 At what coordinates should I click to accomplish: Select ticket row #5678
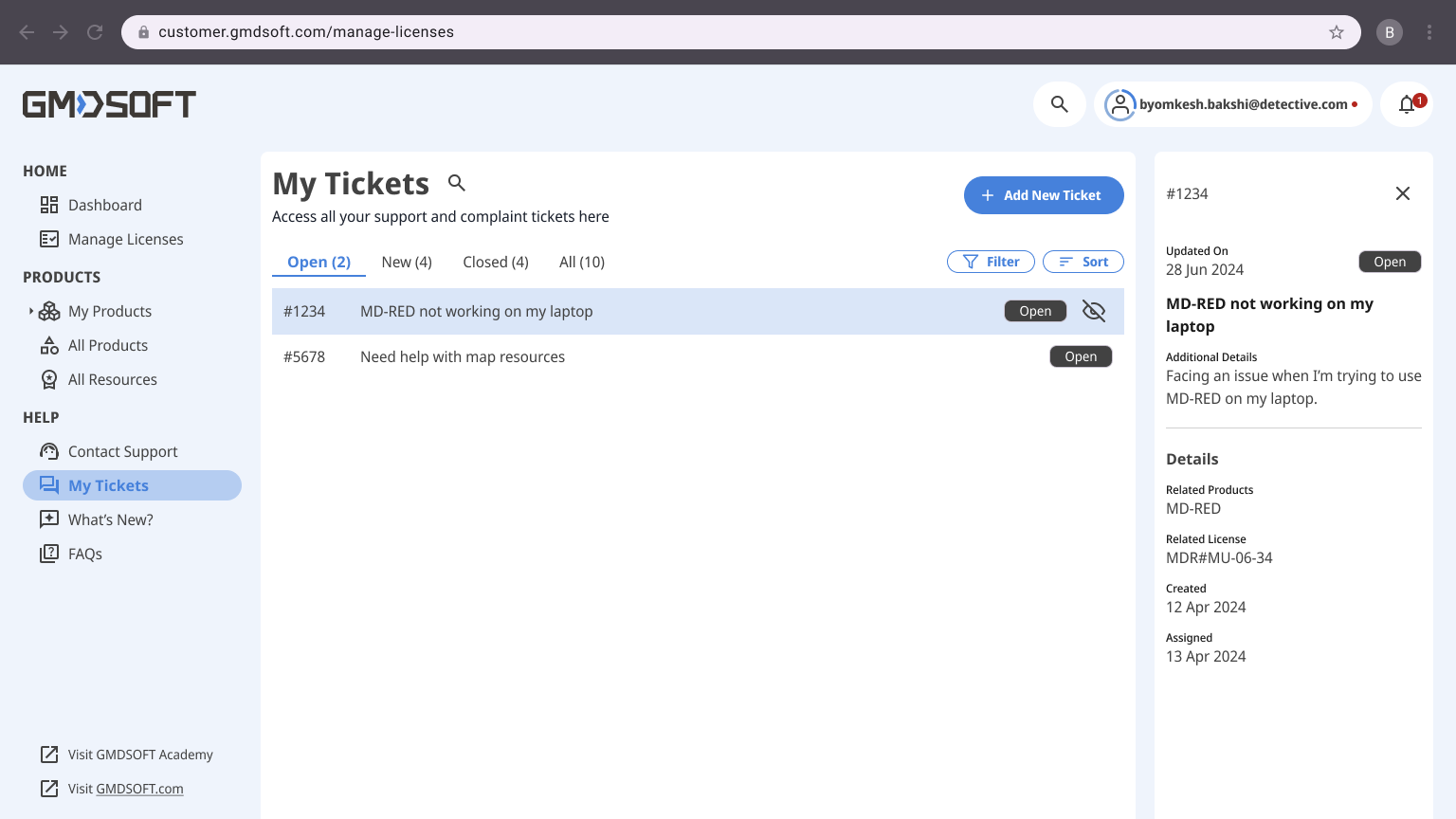[x=698, y=356]
